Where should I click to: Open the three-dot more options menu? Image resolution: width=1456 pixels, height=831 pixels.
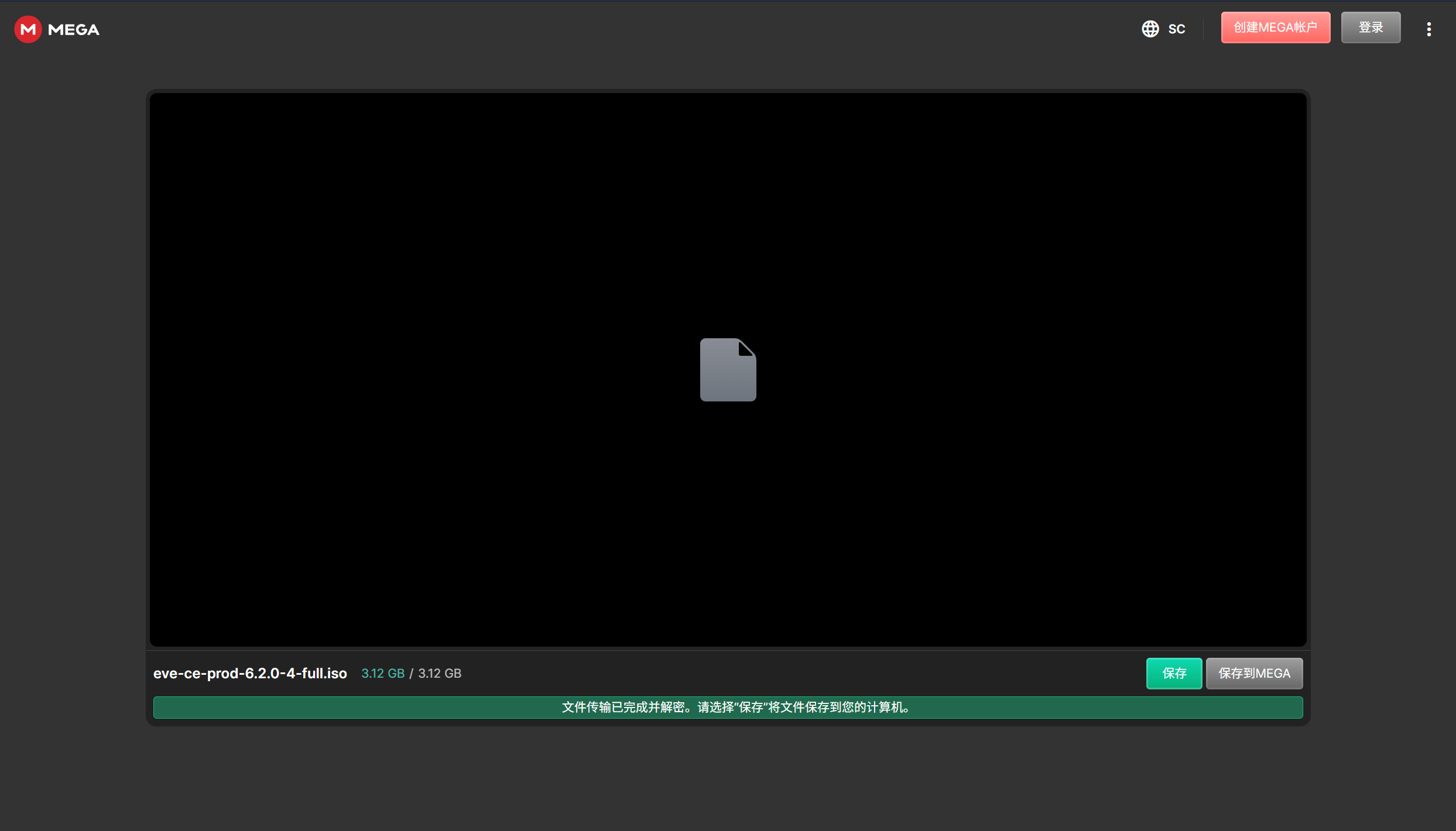[x=1428, y=29]
